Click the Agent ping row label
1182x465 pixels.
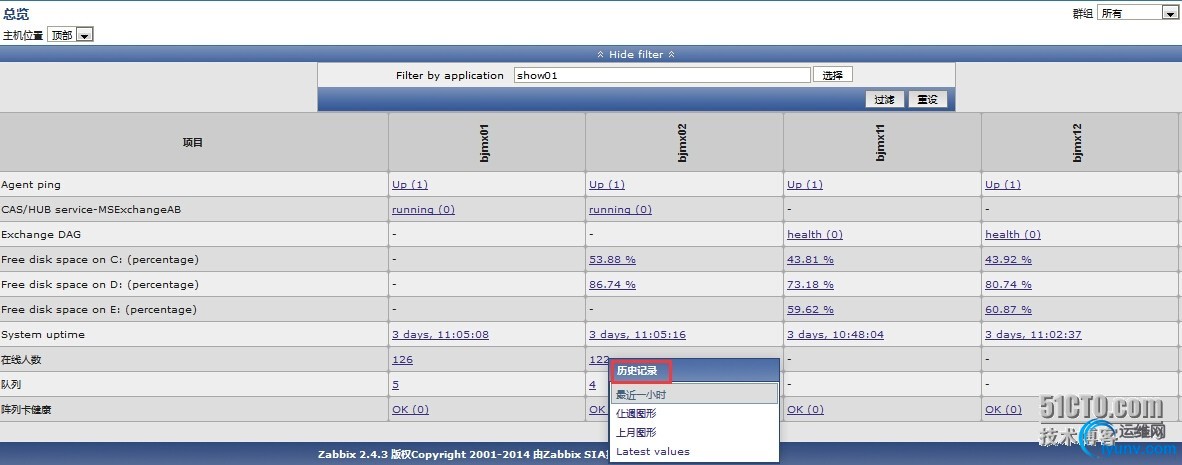coord(31,185)
